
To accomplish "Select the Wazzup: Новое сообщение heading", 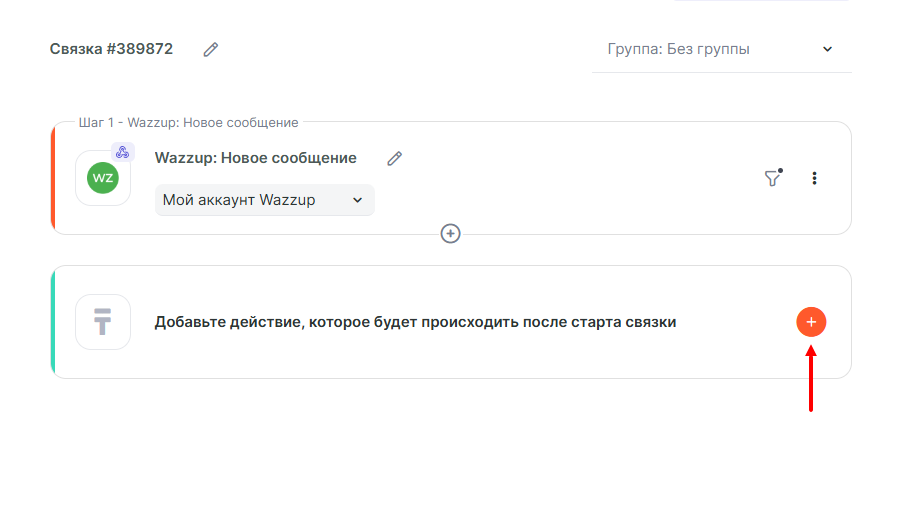I will pos(255,158).
